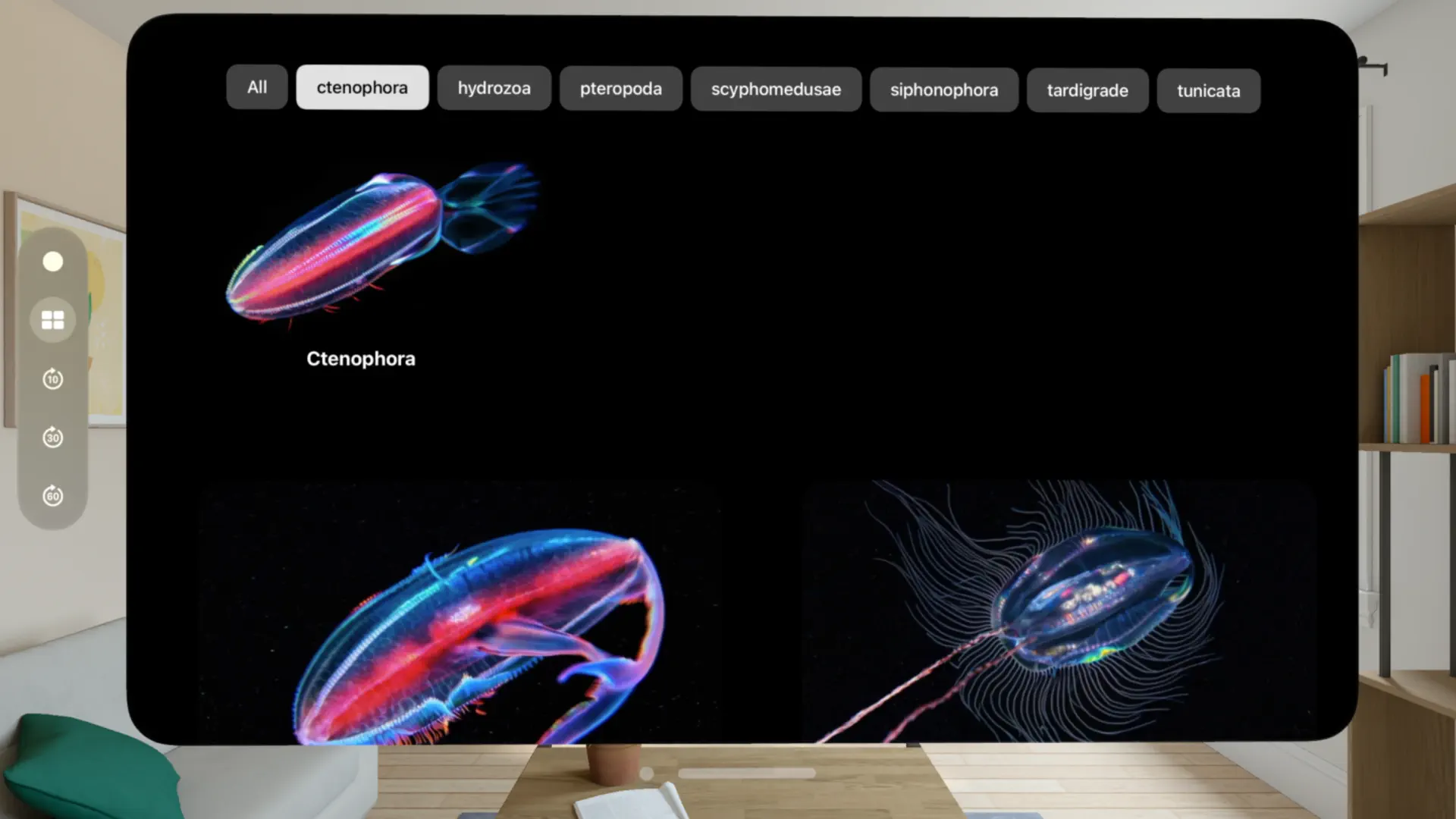Viewport: 1456px width, 819px height.
Task: Choose the scyphomedusae filter
Action: (776, 89)
